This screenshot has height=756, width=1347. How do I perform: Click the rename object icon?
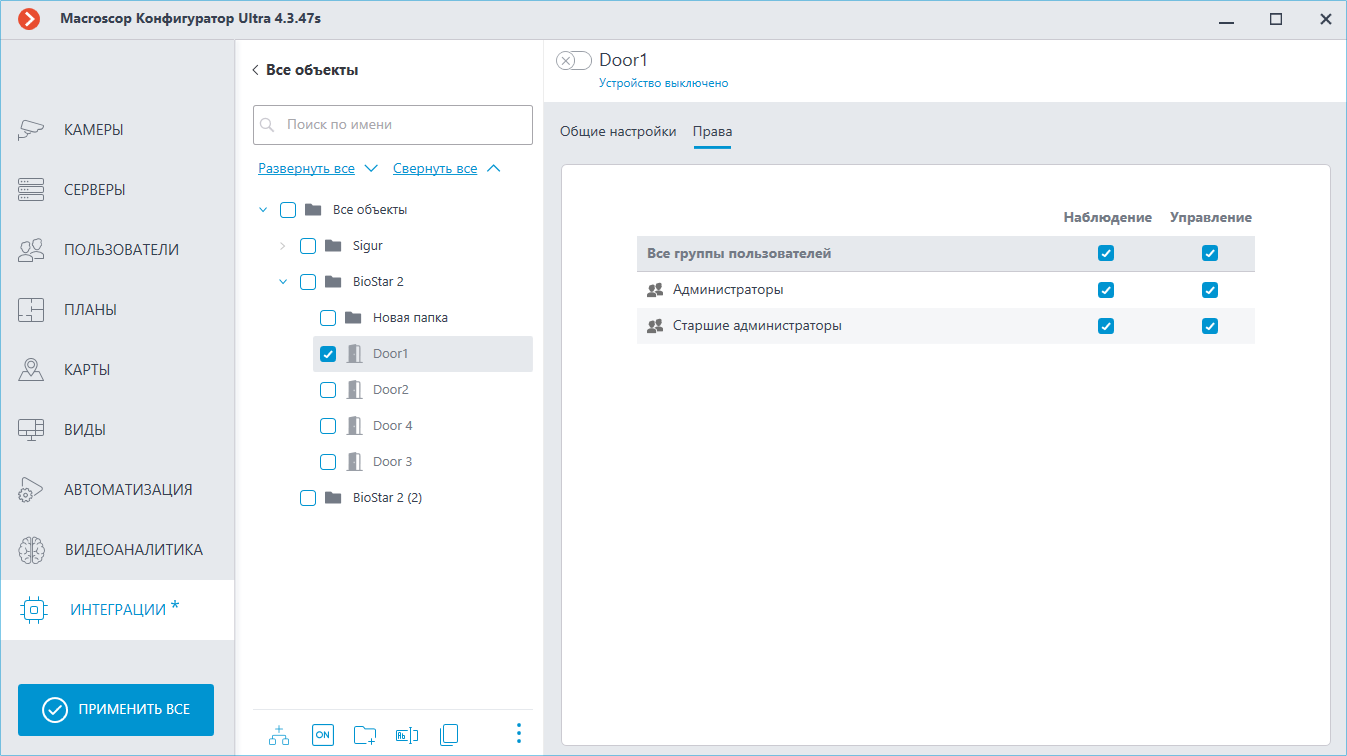[407, 735]
